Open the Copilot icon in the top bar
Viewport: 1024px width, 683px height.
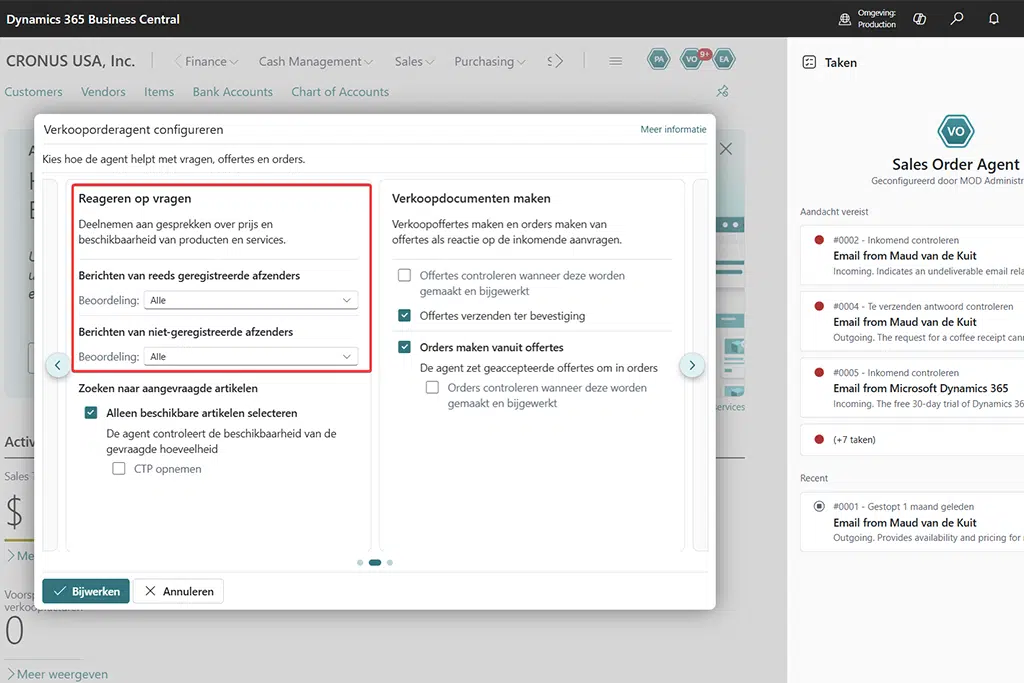(920, 19)
